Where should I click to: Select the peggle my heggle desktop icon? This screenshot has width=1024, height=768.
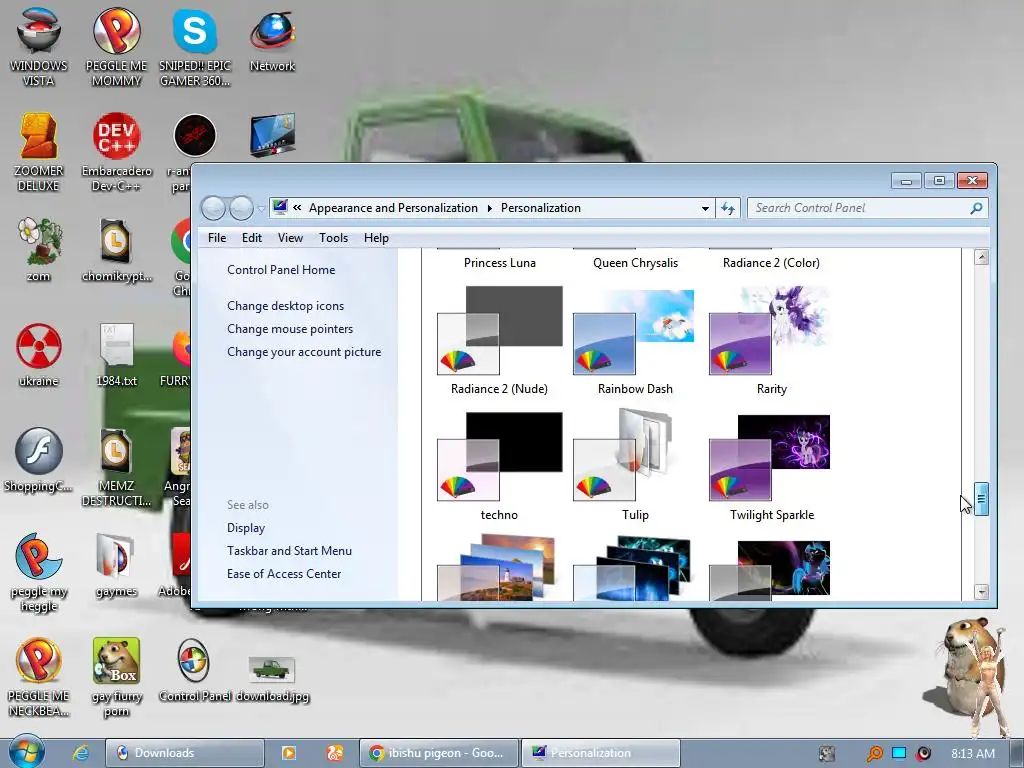point(39,572)
